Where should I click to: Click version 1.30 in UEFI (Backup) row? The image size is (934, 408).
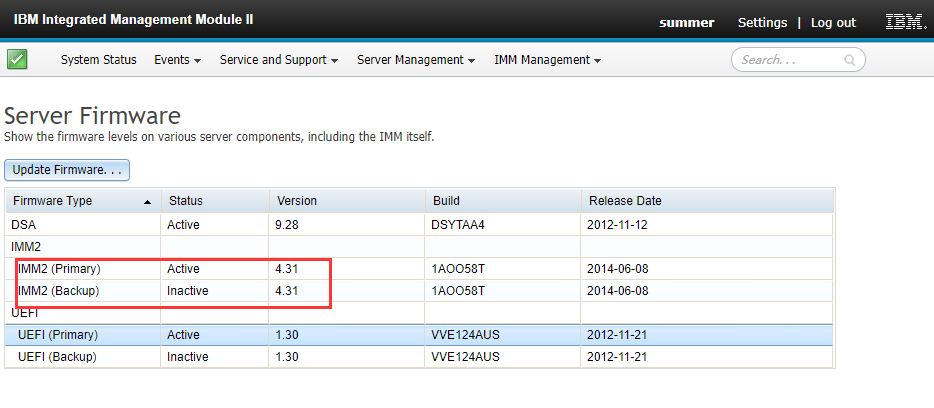(287, 357)
